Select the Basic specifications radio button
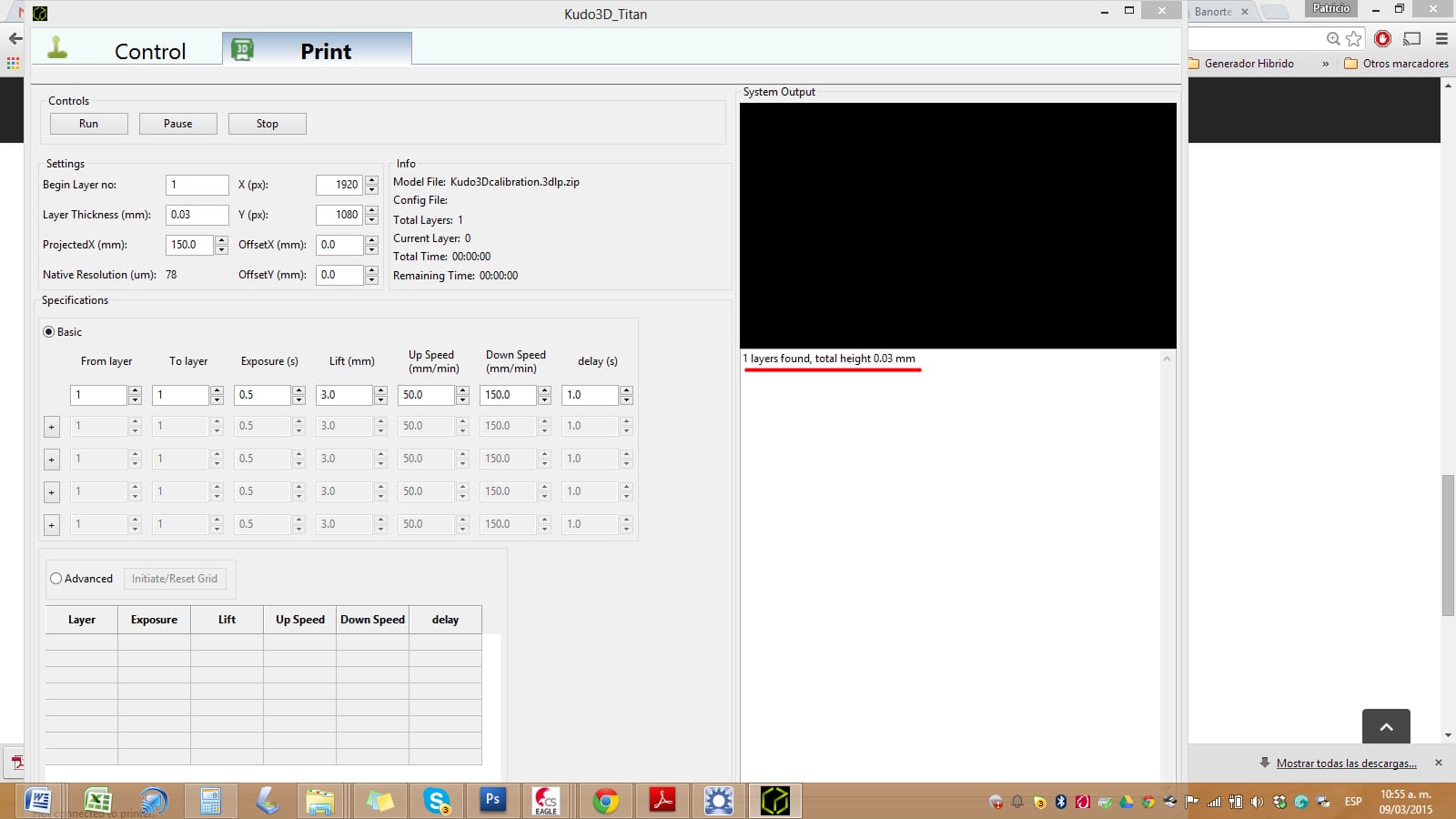Image resolution: width=1456 pixels, height=819 pixels. [x=49, y=332]
